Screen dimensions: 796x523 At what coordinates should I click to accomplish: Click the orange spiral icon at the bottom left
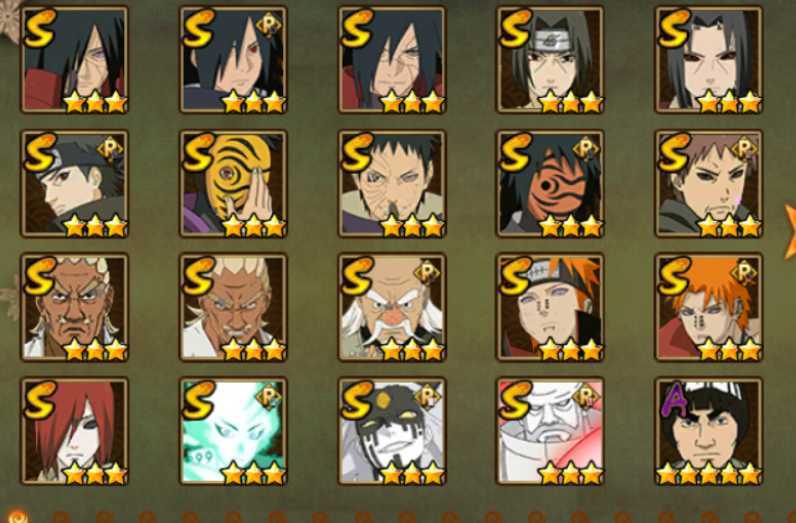pos(17,516)
